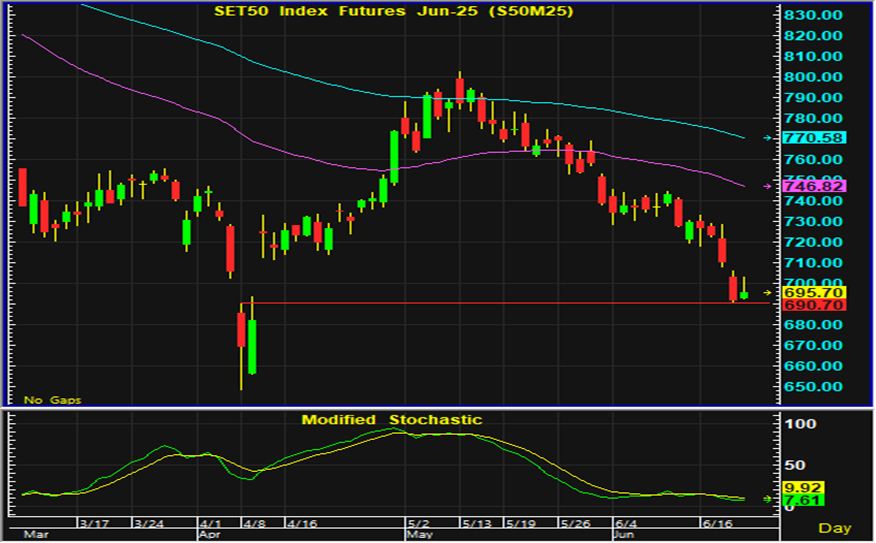The image size is (876, 543).
Task: Select the magenta 746.82 moving average value label
Action: 814,186
